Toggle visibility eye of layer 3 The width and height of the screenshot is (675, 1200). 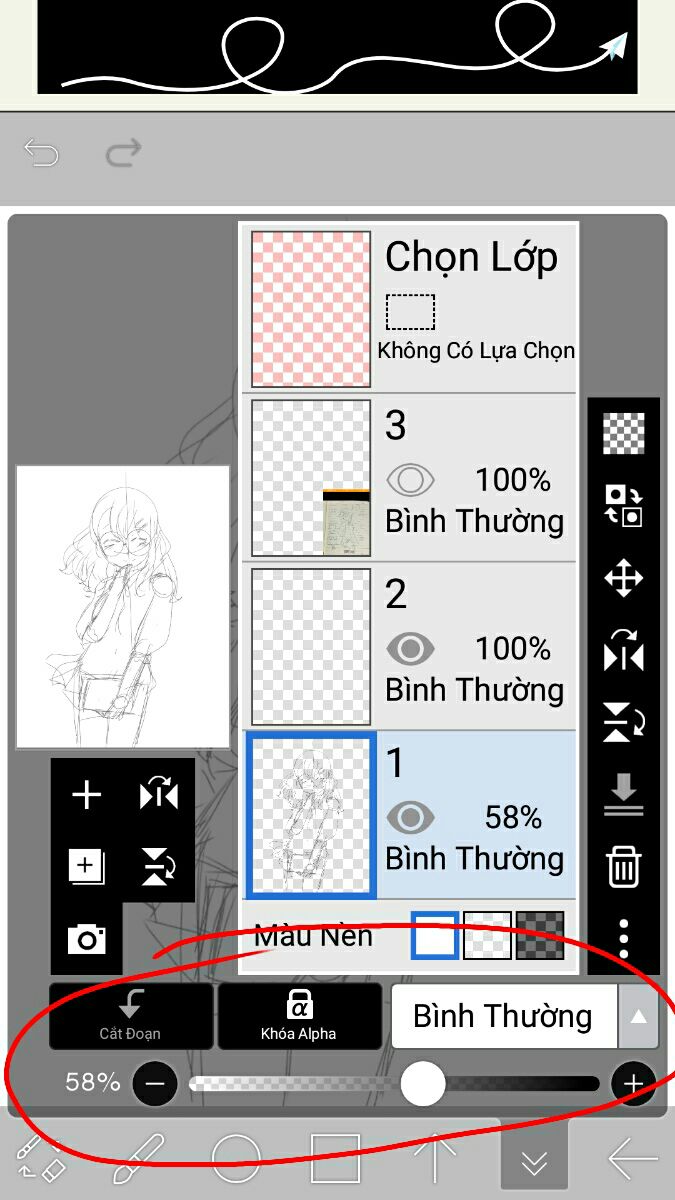tap(410, 481)
